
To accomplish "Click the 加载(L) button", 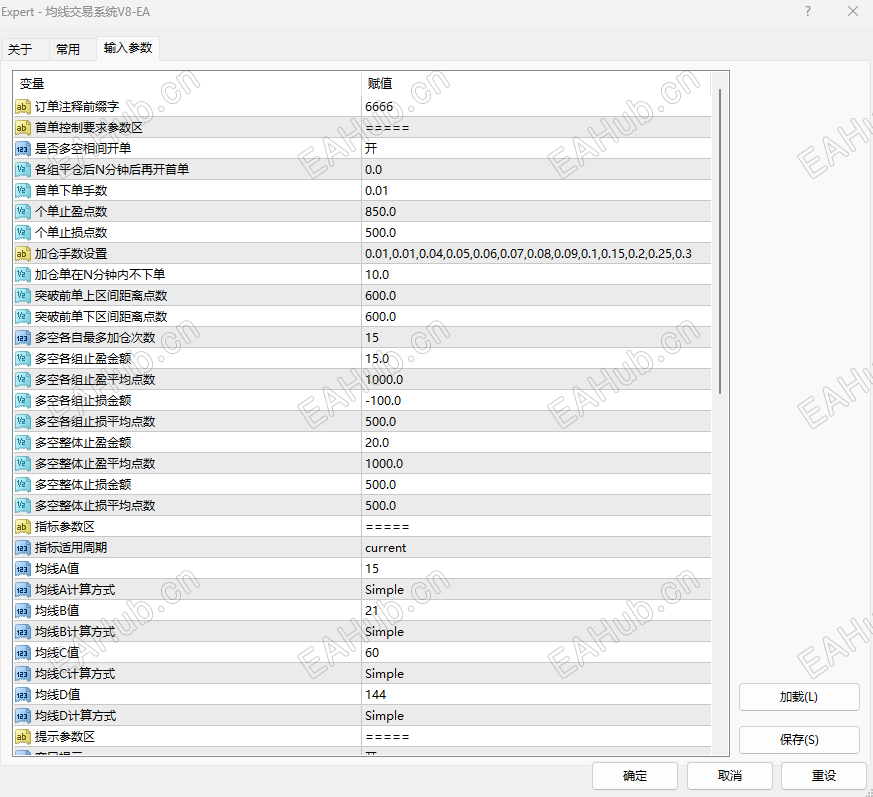I will coord(799,697).
